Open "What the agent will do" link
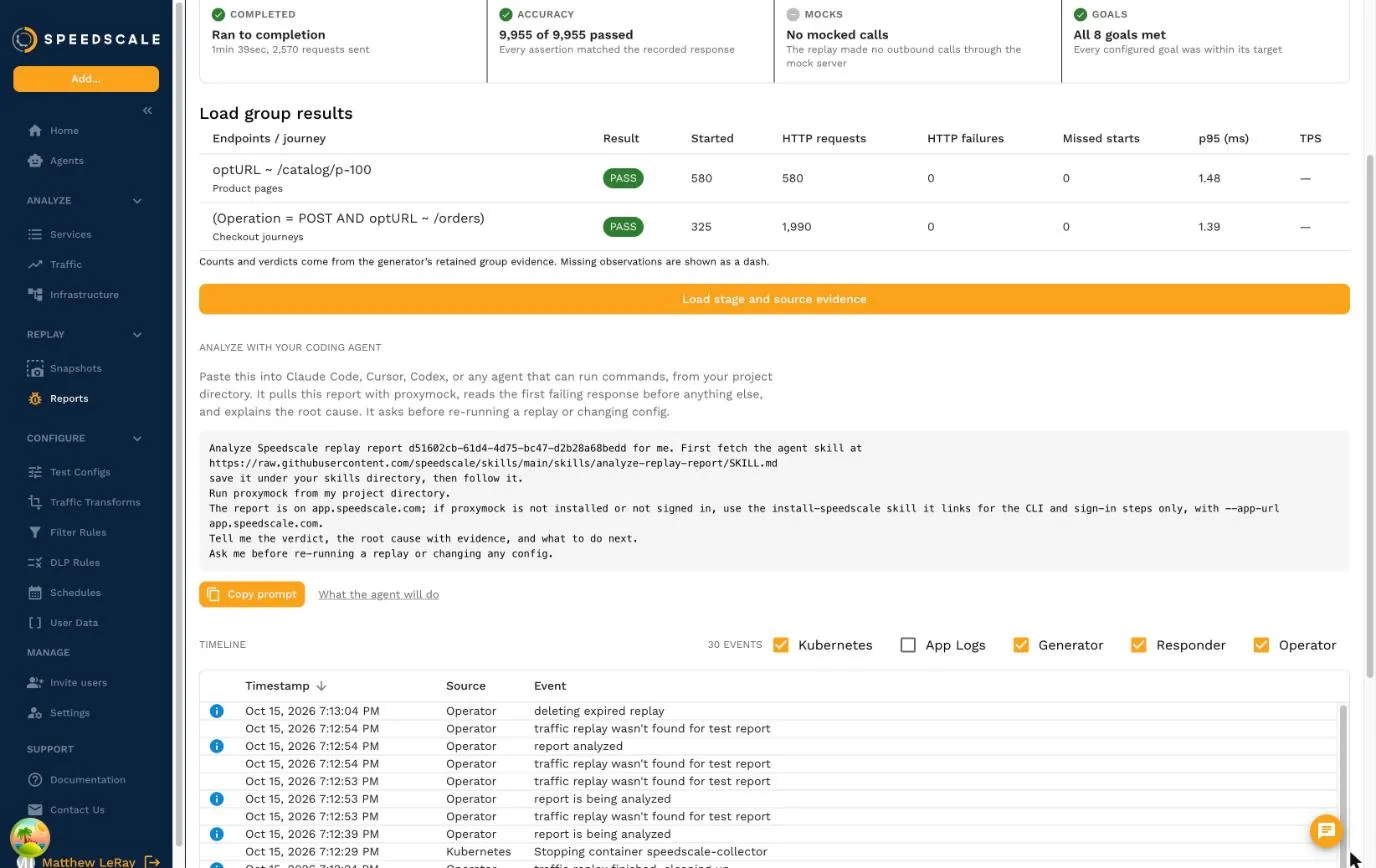 [x=379, y=595]
